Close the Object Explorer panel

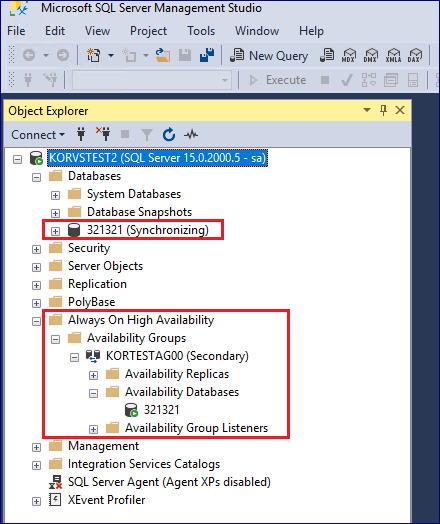(x=400, y=110)
